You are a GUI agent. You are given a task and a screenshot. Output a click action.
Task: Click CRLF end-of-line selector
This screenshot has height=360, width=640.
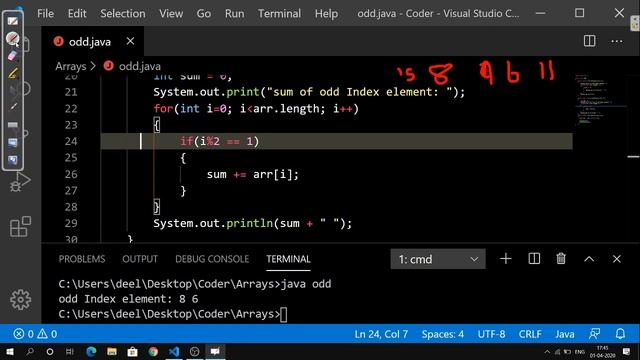(x=530, y=334)
